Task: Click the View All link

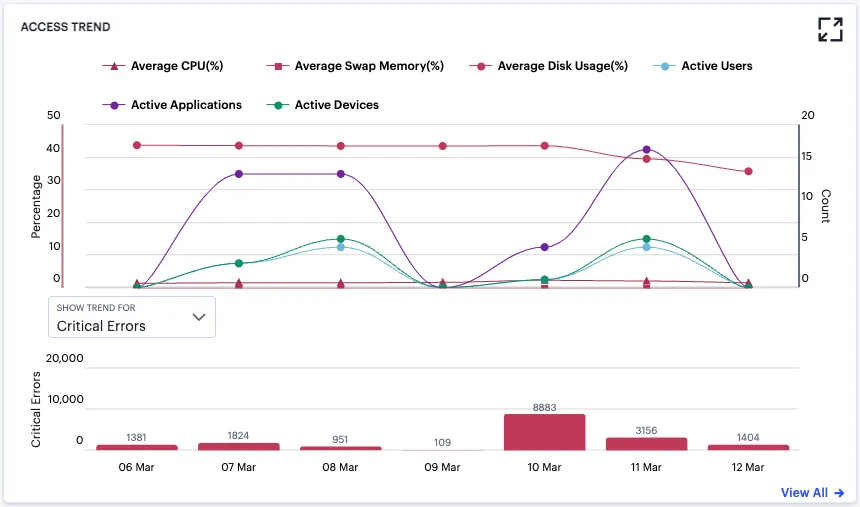Action: click(812, 493)
